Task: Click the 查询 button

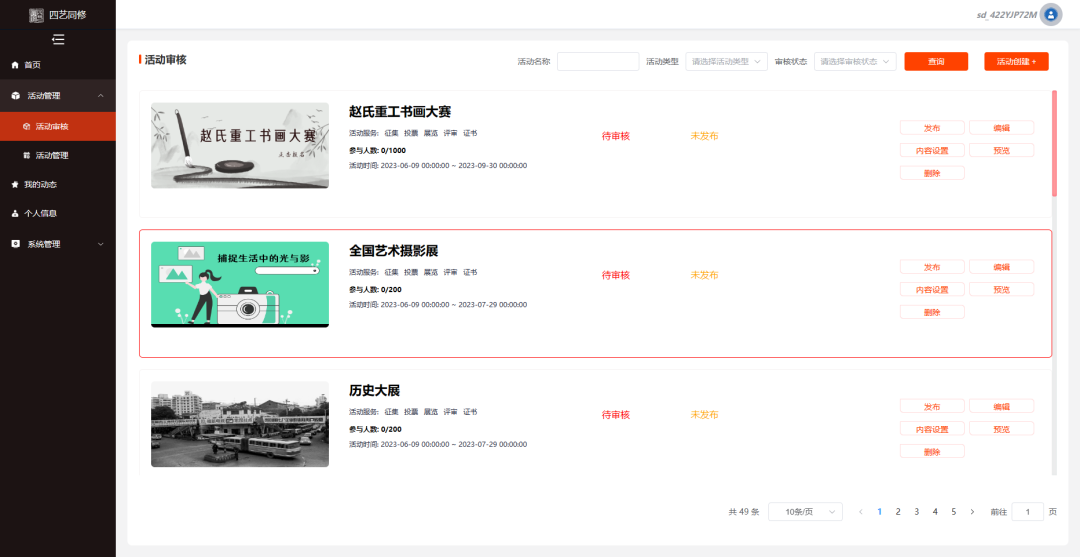Action: 936,61
